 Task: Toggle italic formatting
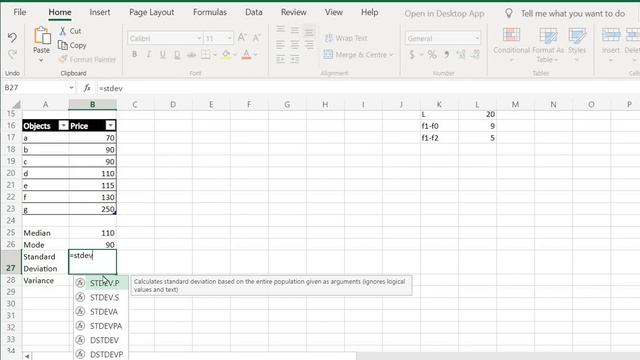coord(149,54)
